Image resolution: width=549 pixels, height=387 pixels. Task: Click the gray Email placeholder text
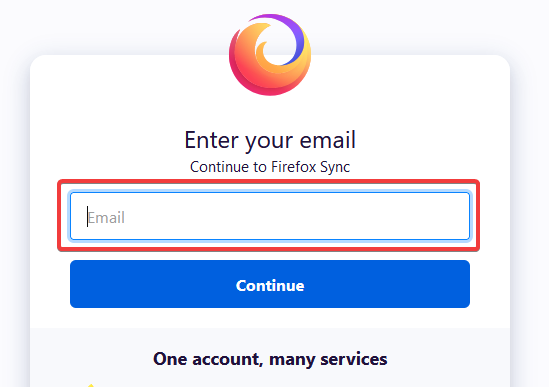click(x=106, y=217)
